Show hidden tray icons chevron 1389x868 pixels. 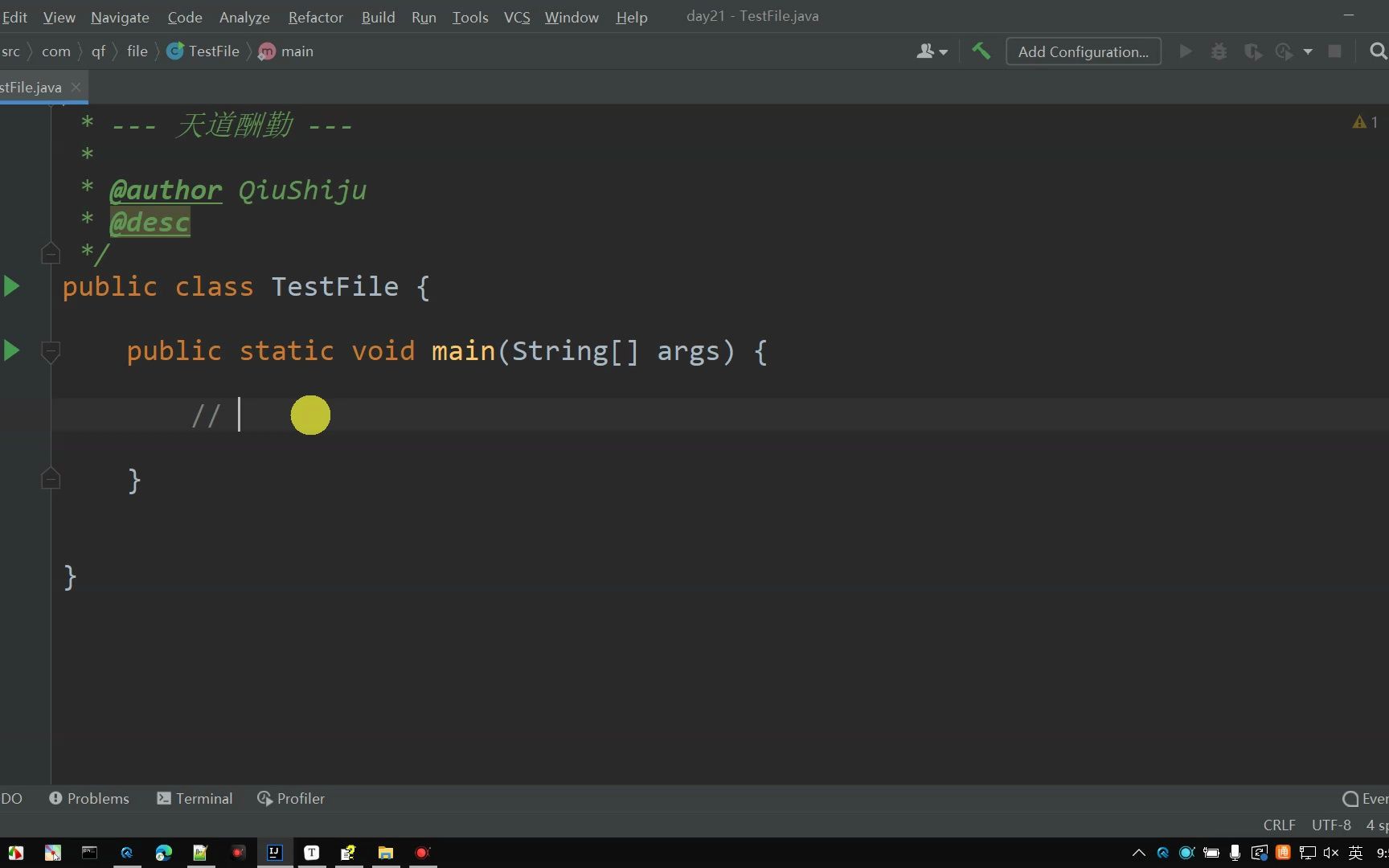coord(1138,853)
